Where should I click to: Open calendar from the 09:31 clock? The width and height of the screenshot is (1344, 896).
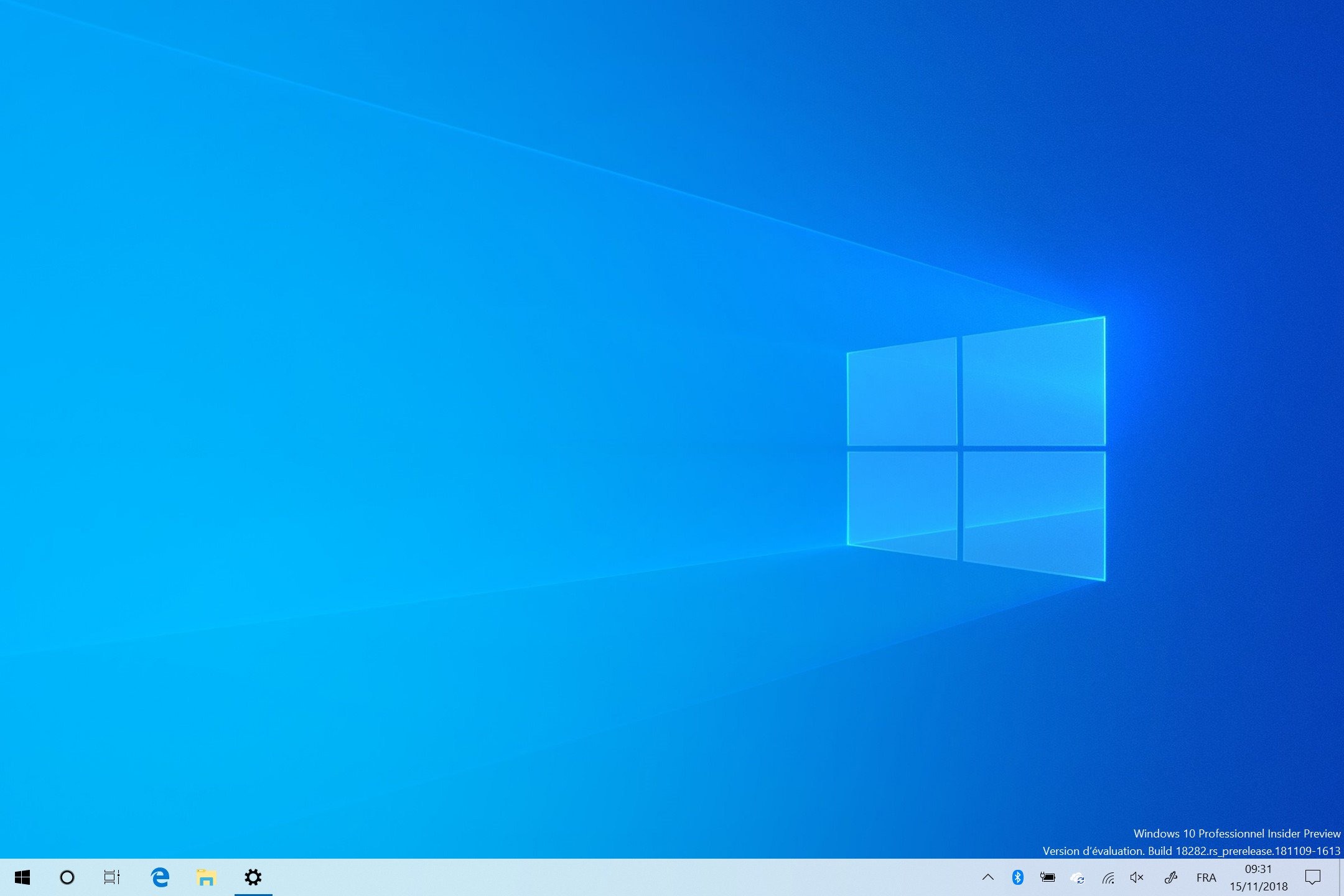(1258, 877)
